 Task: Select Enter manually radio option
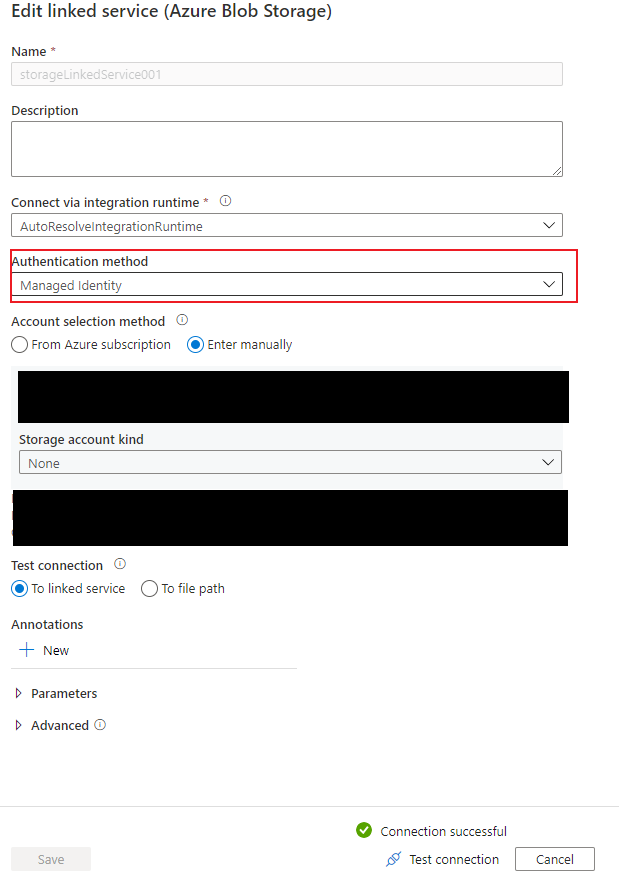tap(195, 344)
